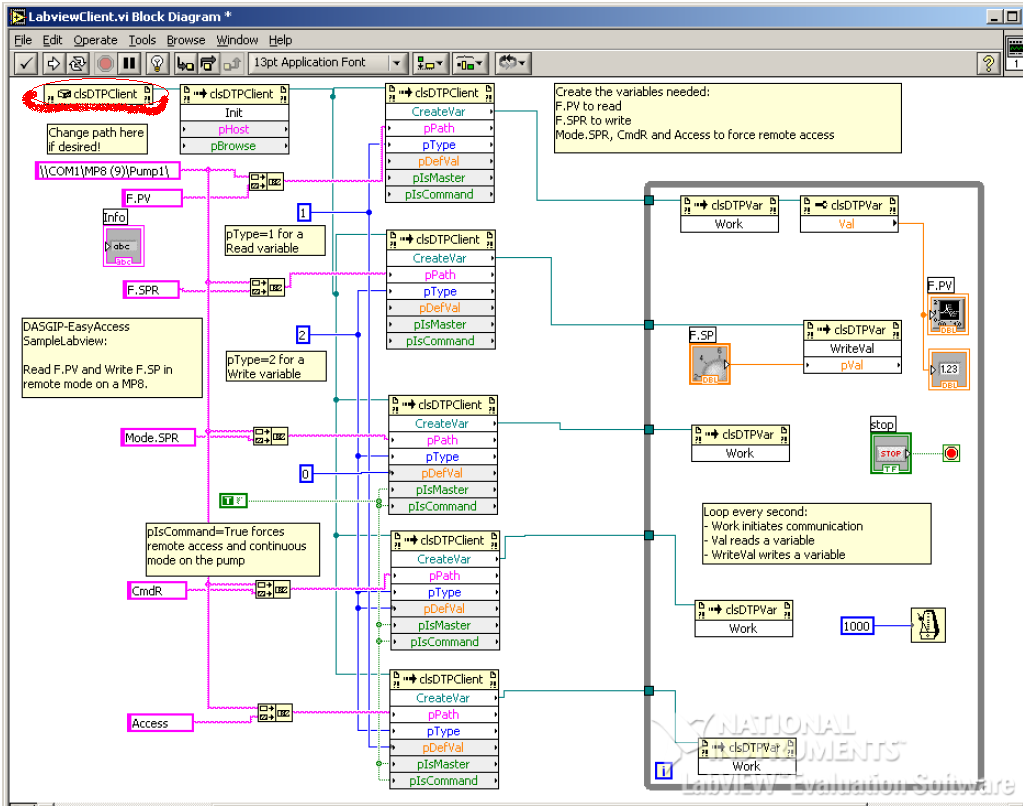The width and height of the screenshot is (1023, 806).
Task: Click the 'Change path here if desired!' comment
Action: click(97, 139)
